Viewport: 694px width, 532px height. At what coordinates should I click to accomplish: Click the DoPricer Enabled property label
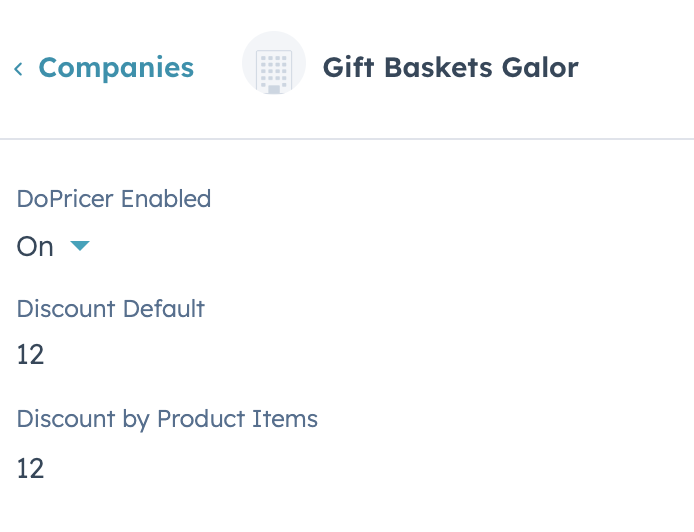(114, 199)
